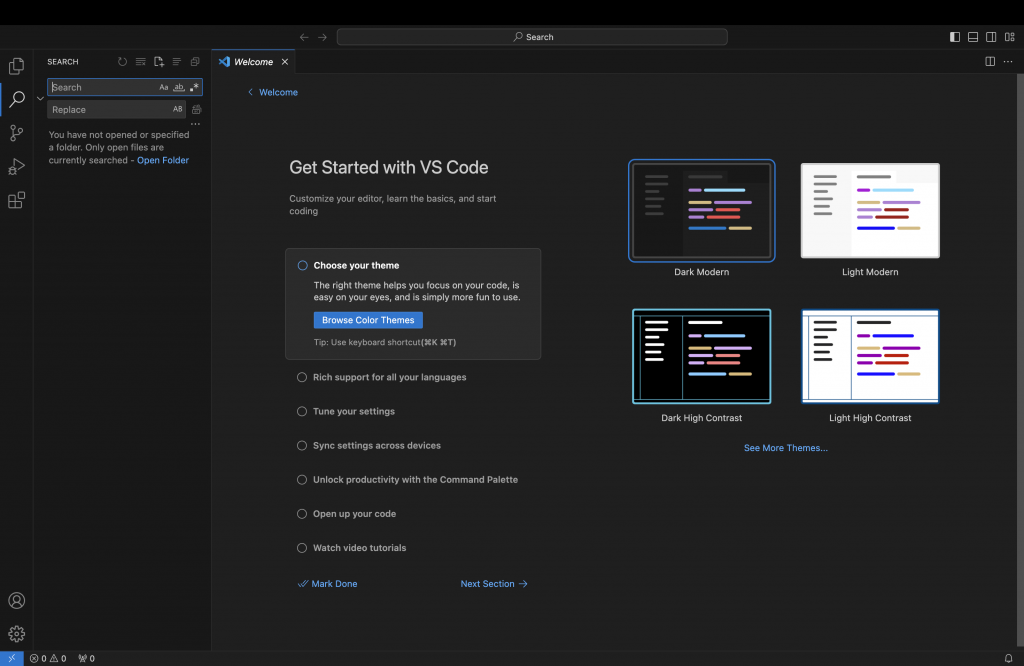View search results as tree icon
Screen dimensions: 1024x666
click(176, 61)
